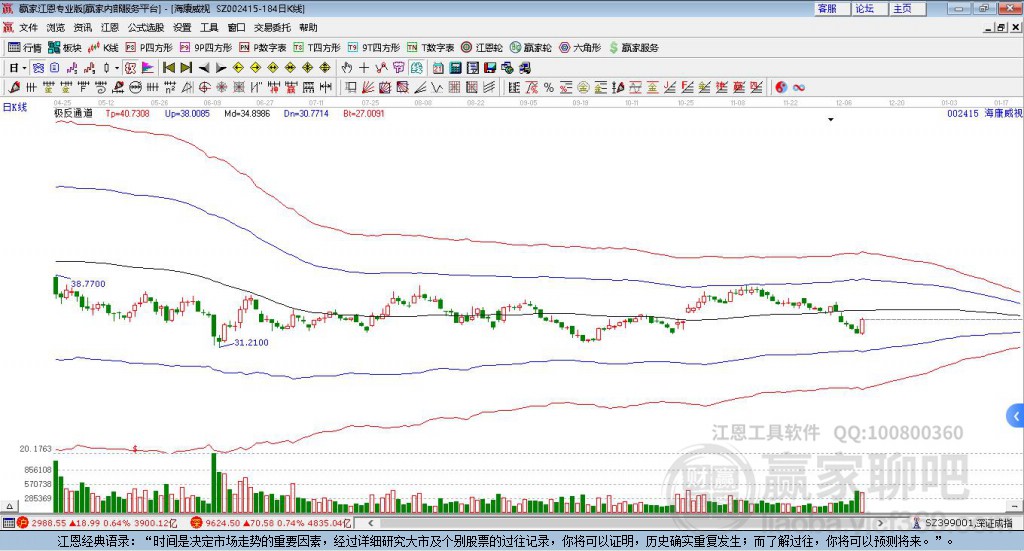The height and width of the screenshot is (551, 1024).
Task: Toggle the pressed 极反通道 indicator button
Action: [130, 68]
